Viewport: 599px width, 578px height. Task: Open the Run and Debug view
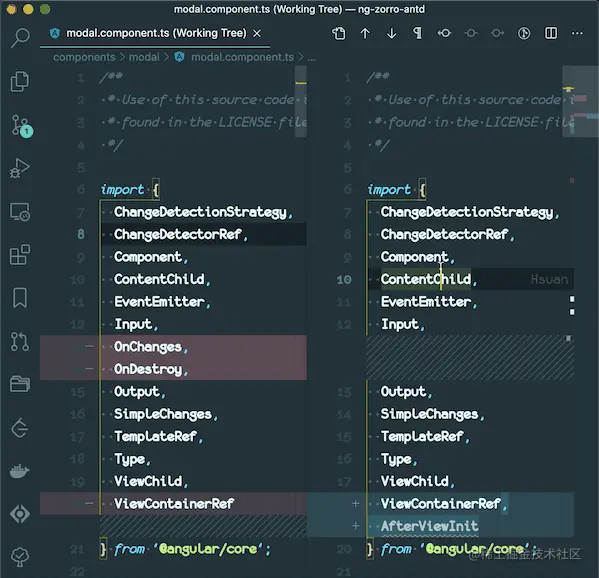(20, 168)
